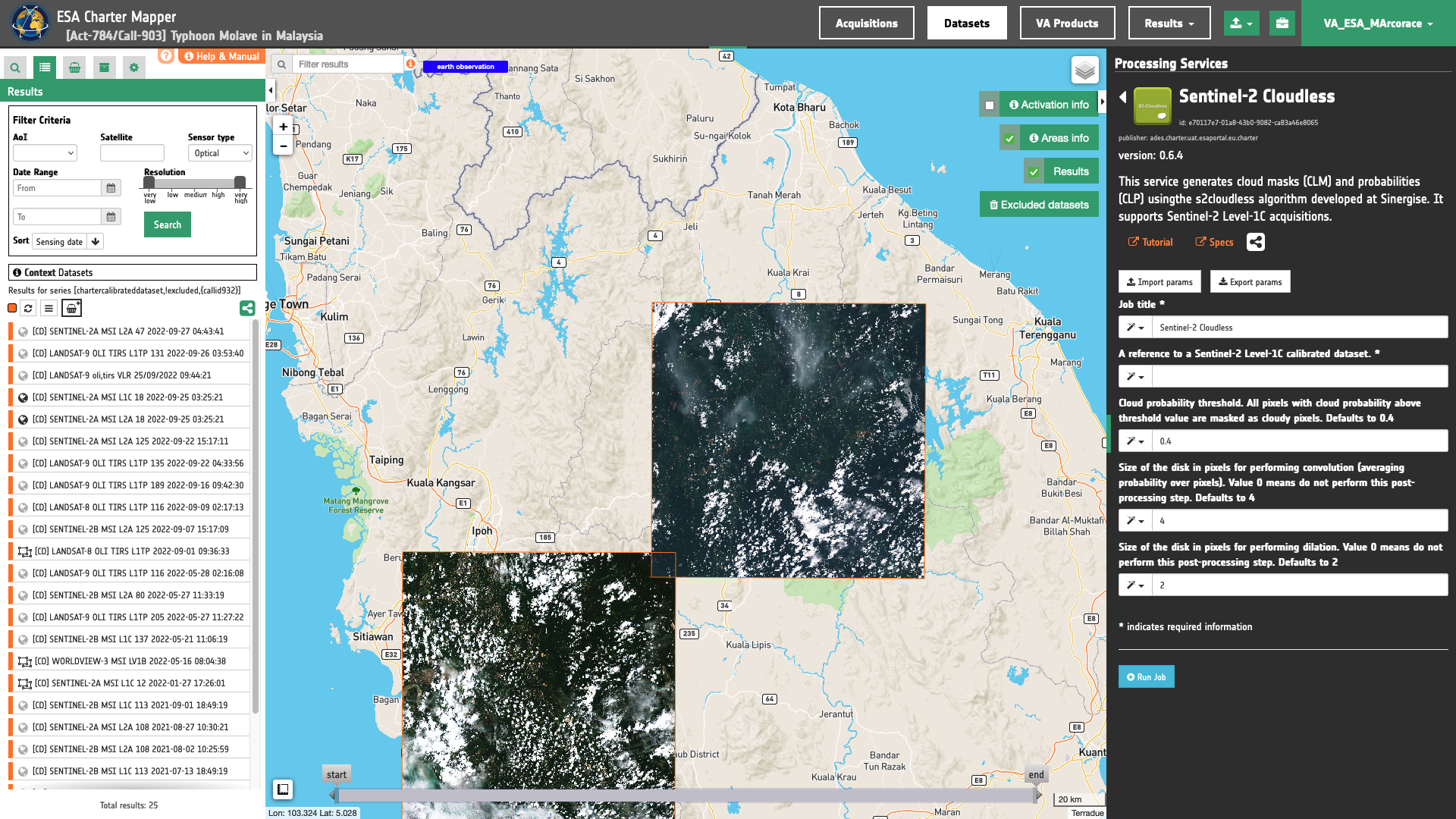Click the orange info icon beside filter
Viewport: 1456px width, 819px height.
point(410,64)
